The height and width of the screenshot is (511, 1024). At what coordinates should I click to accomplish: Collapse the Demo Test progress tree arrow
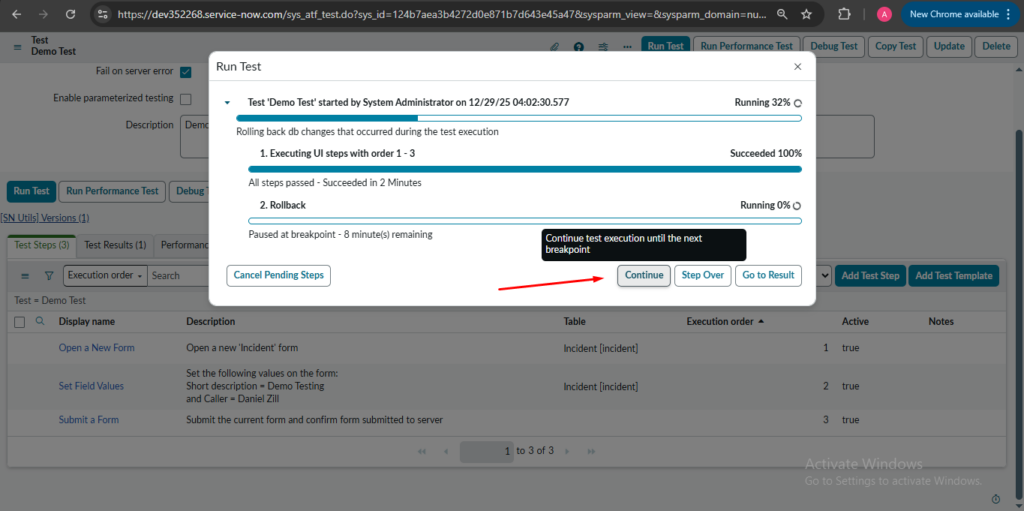pos(227,103)
